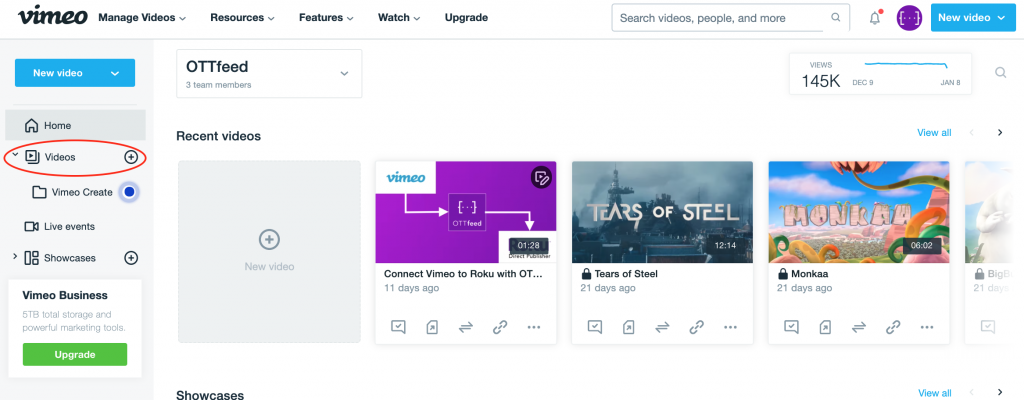Copy link icon under Tears of Steel
The width and height of the screenshot is (1024, 400).
(697, 326)
